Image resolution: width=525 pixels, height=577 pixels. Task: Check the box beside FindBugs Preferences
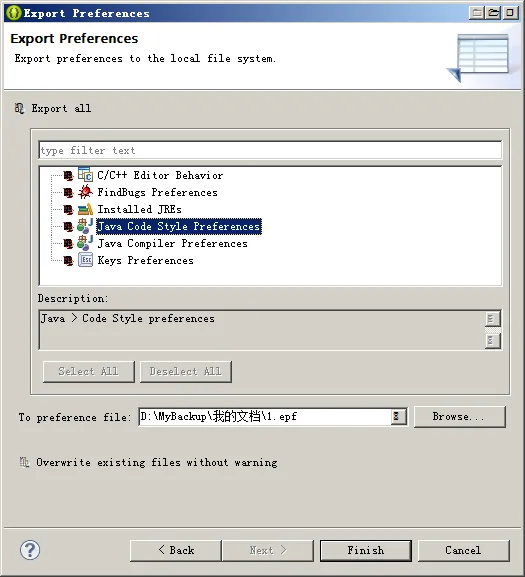pos(68,192)
